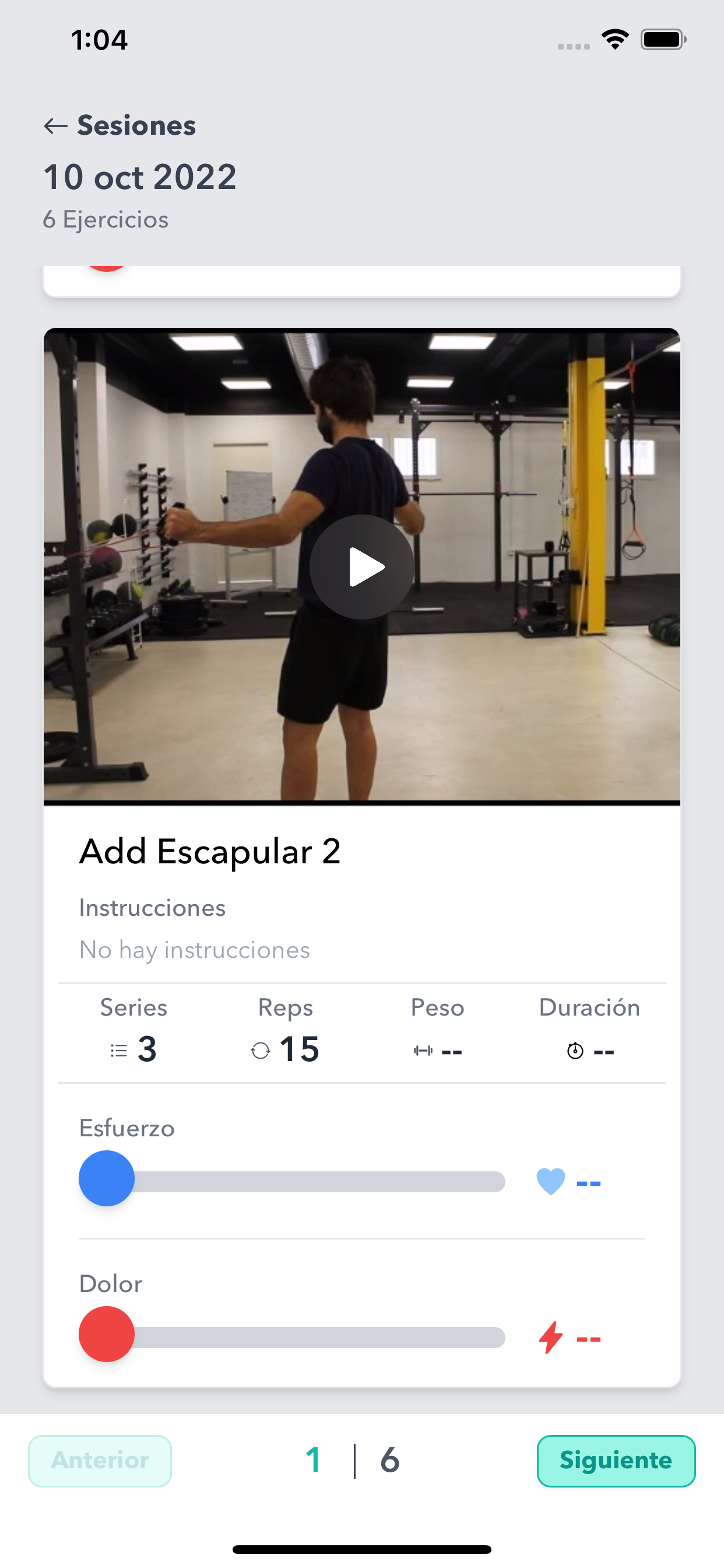Tap the Wi-Fi status icon
This screenshot has width=724, height=1568.
[x=615, y=40]
